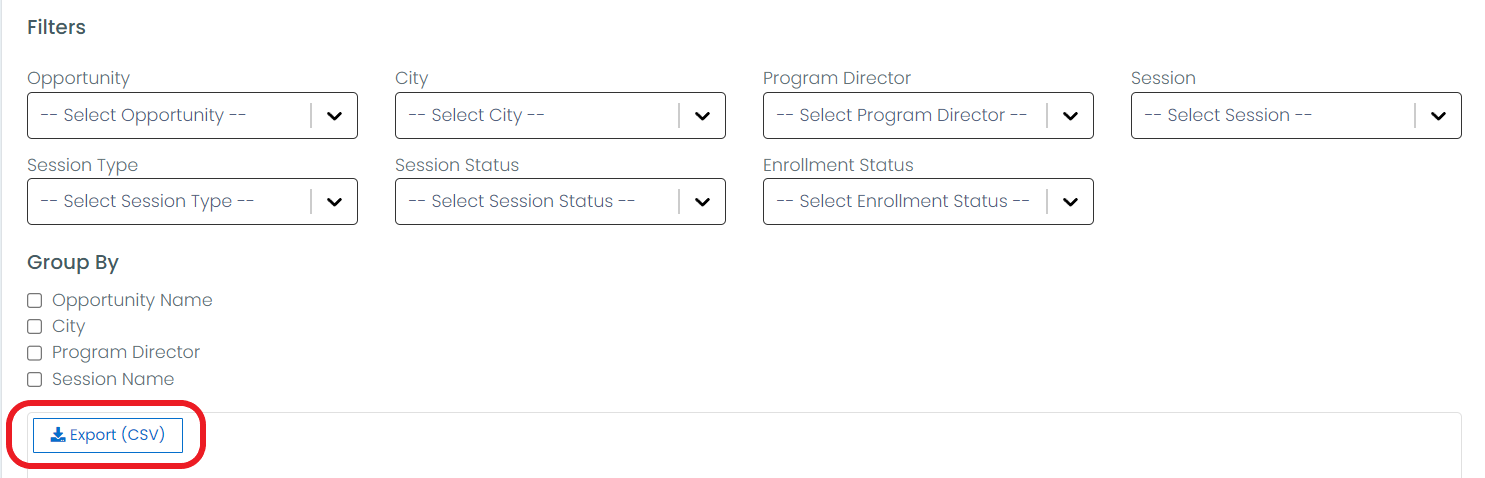Click the City dropdown chevron arrow

click(702, 116)
